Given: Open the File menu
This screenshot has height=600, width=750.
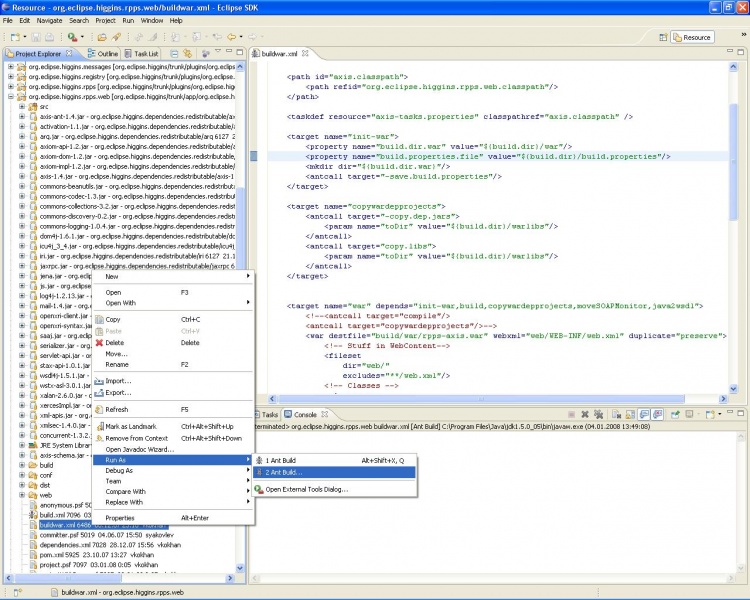Looking at the screenshot, I should point(8,21).
